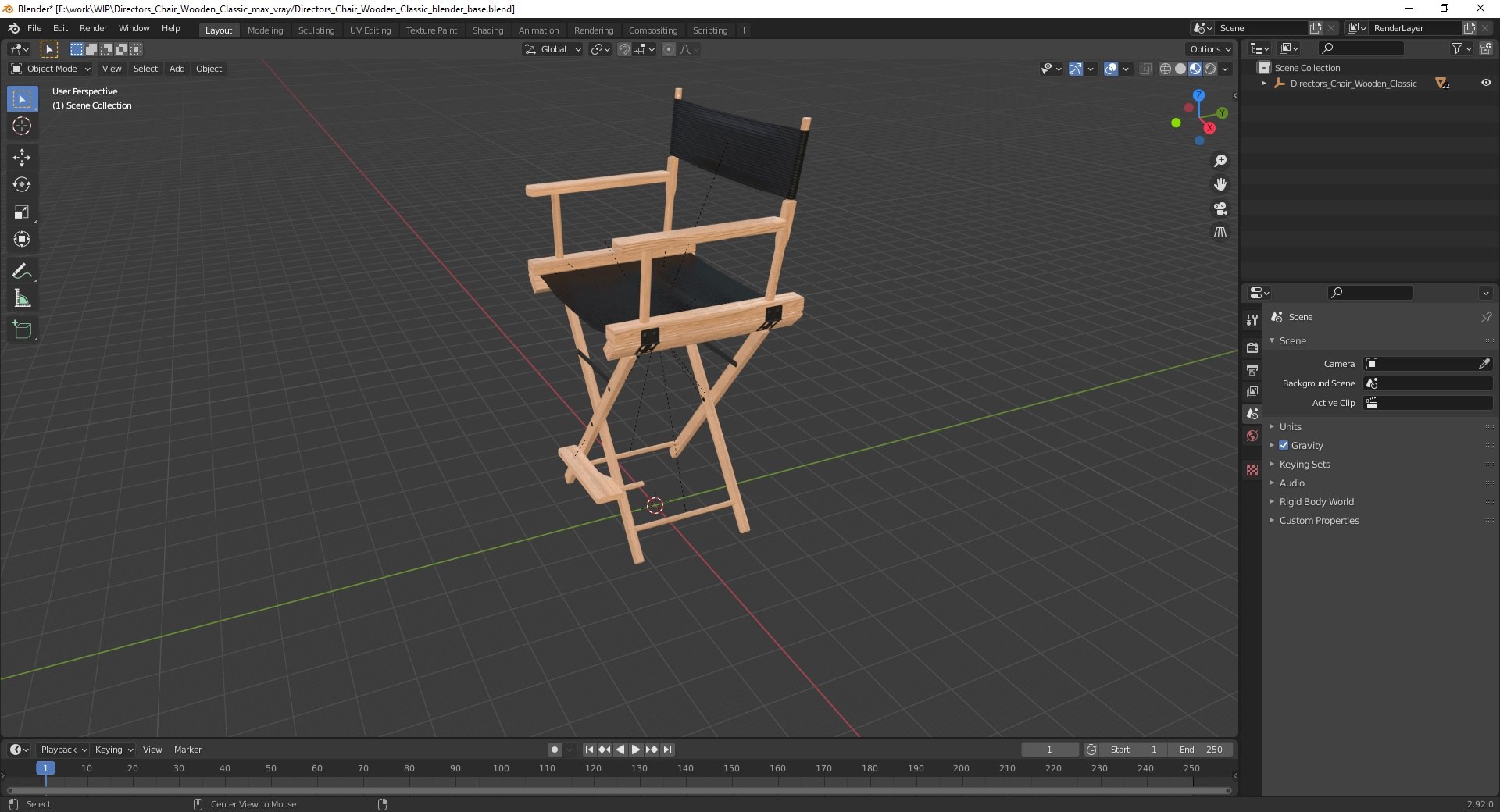1500x812 pixels.
Task: Open the Texture properties tab
Action: (1252, 470)
